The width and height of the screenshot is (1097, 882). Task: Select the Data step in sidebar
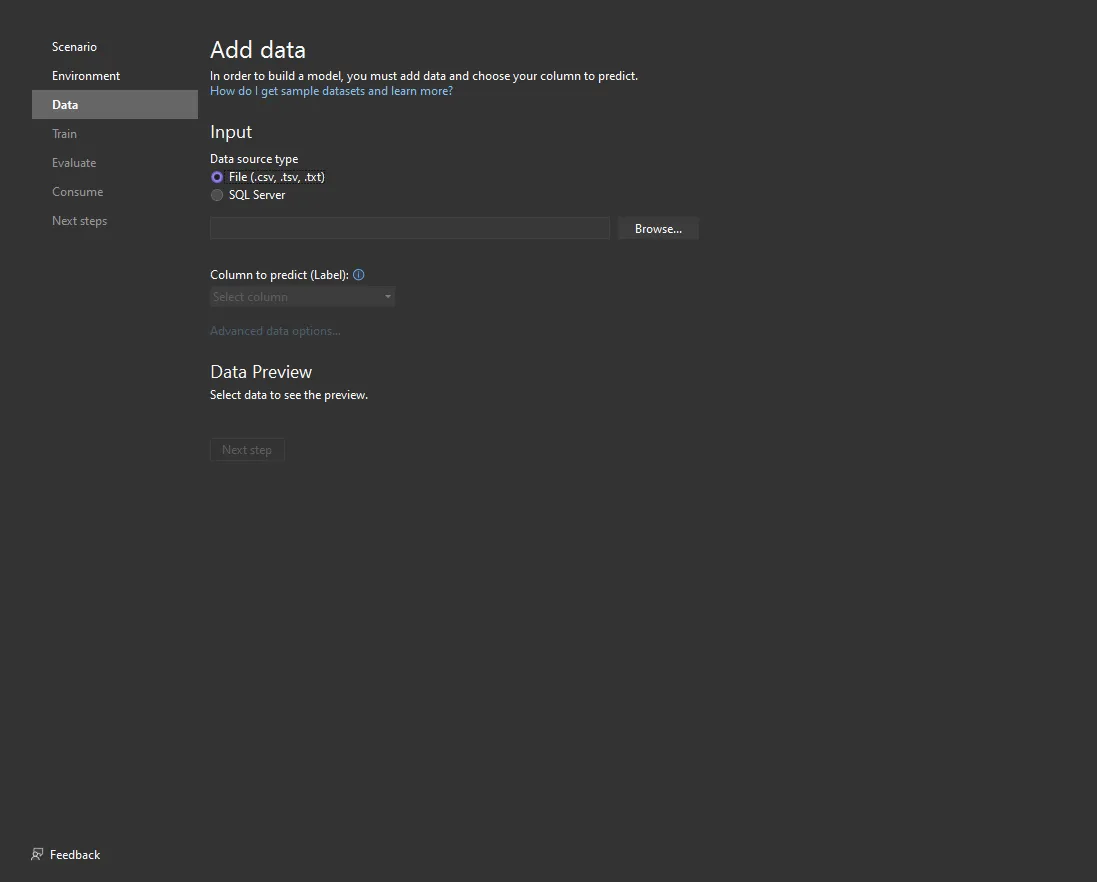pos(65,105)
